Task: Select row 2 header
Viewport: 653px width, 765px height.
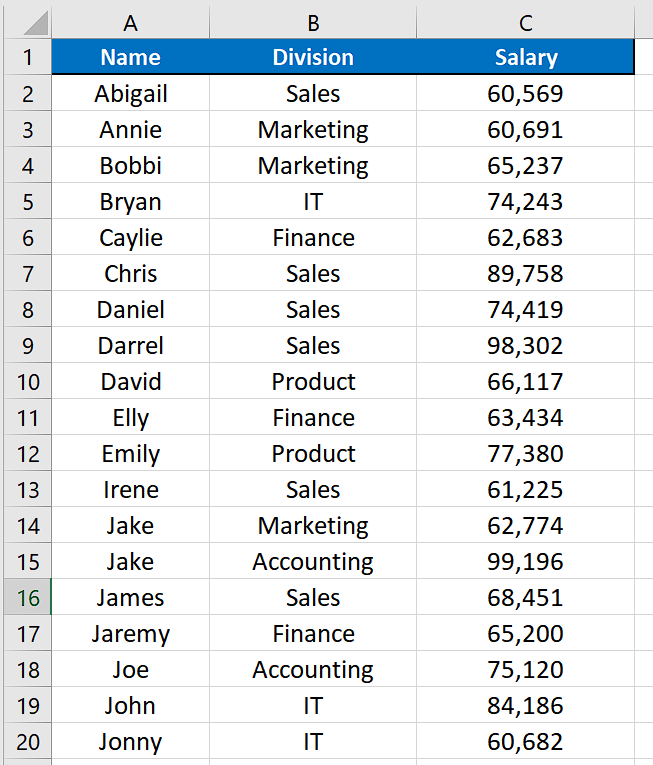Action: coord(28,93)
